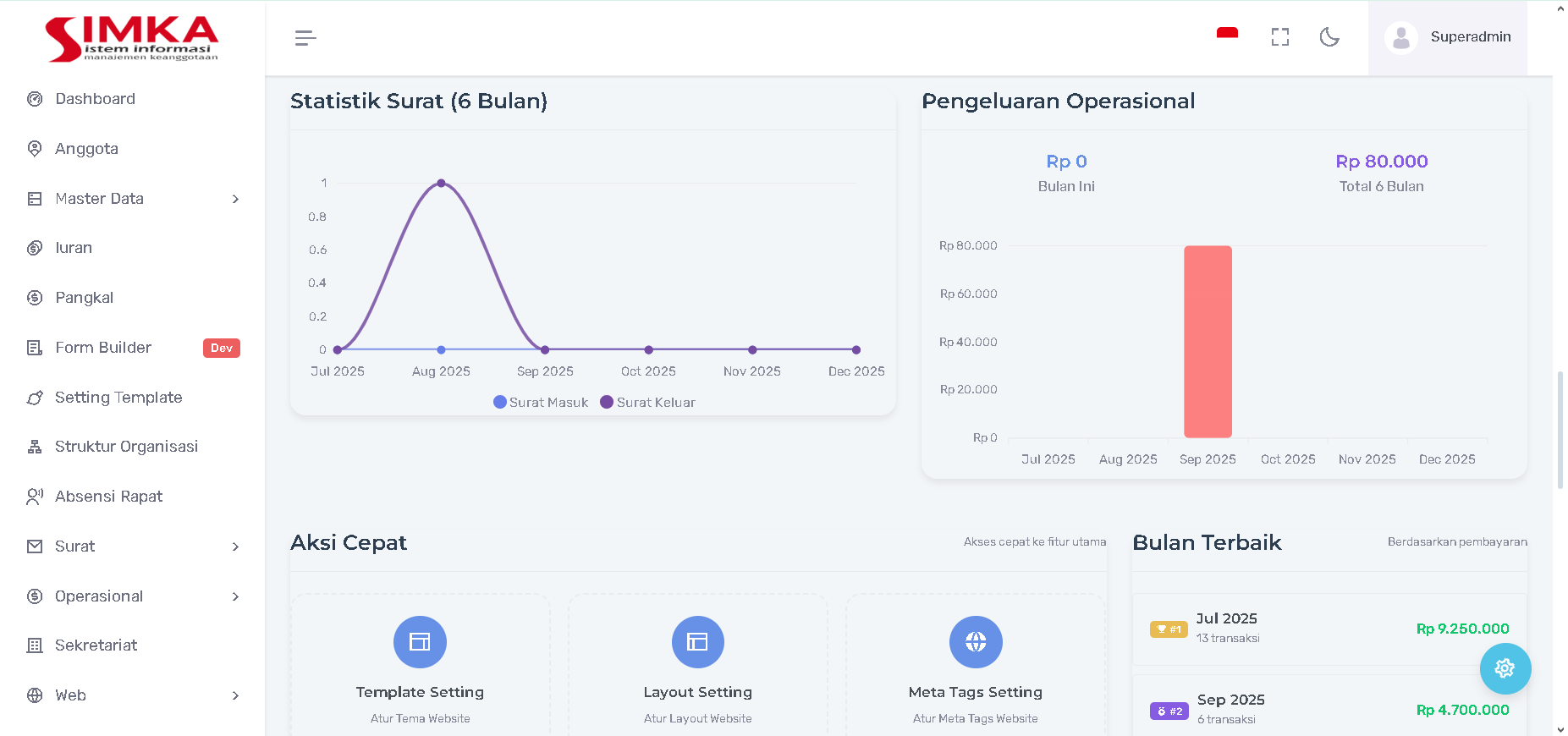Screen dimensions: 1568x736
Task: Enter fullscreen mode
Action: click(1279, 37)
